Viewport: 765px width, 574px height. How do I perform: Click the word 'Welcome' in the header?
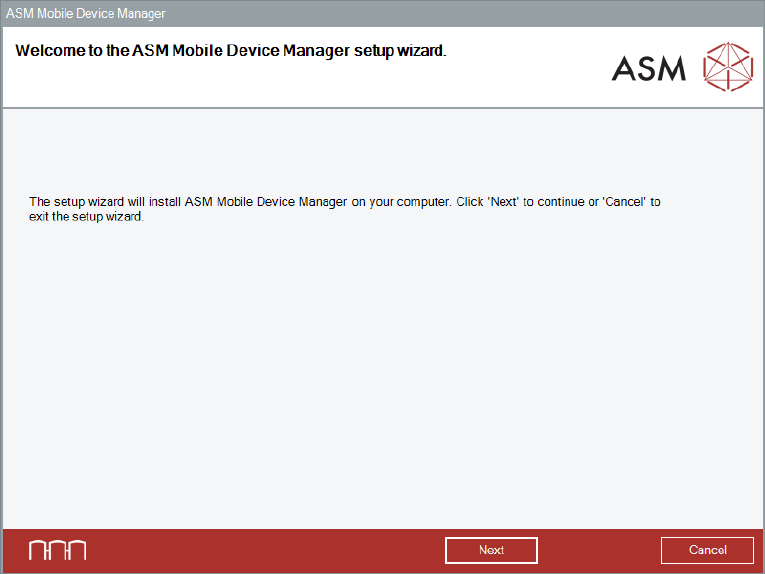49,51
